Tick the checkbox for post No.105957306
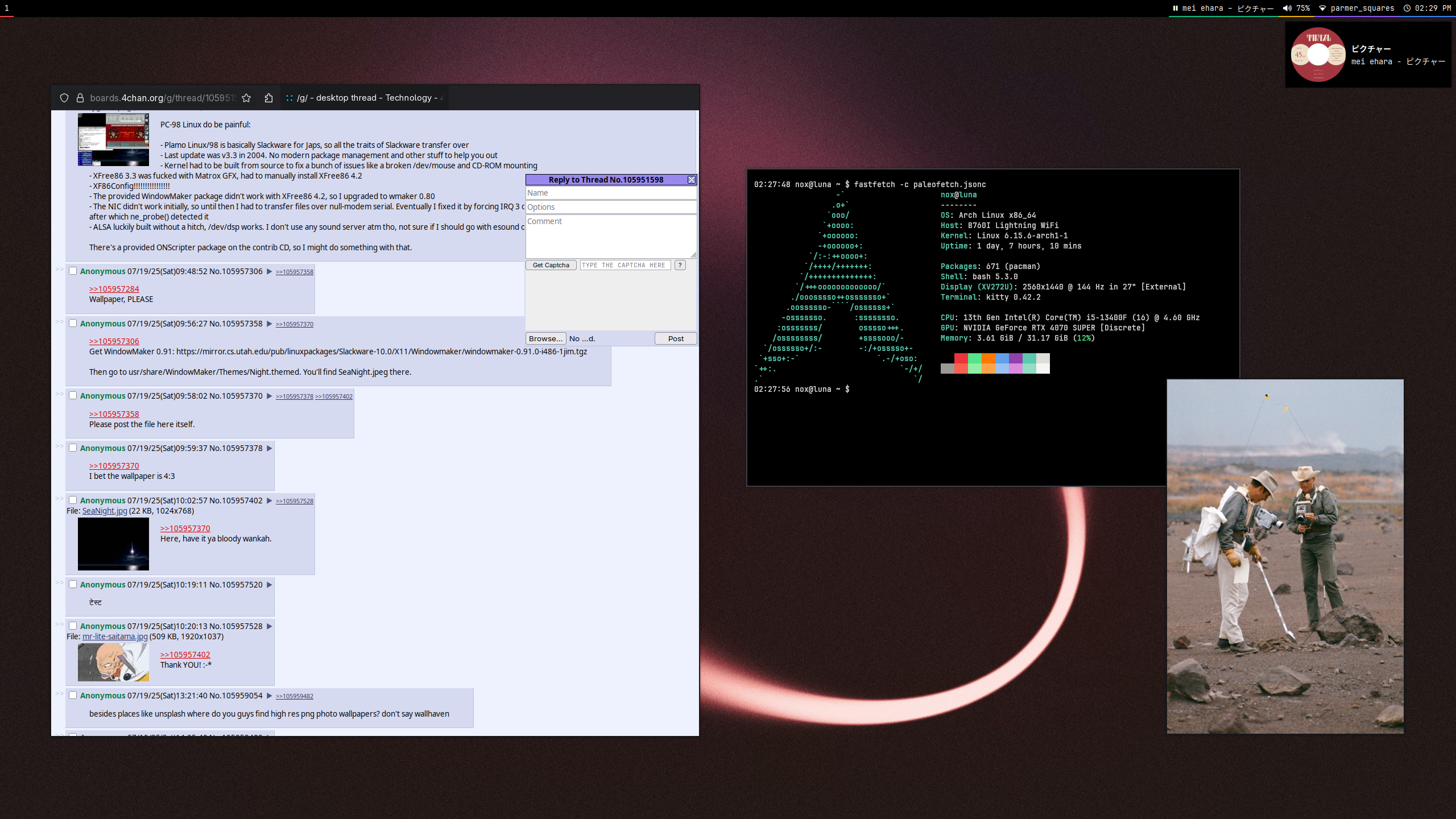This screenshot has width=1456, height=819. [x=73, y=271]
